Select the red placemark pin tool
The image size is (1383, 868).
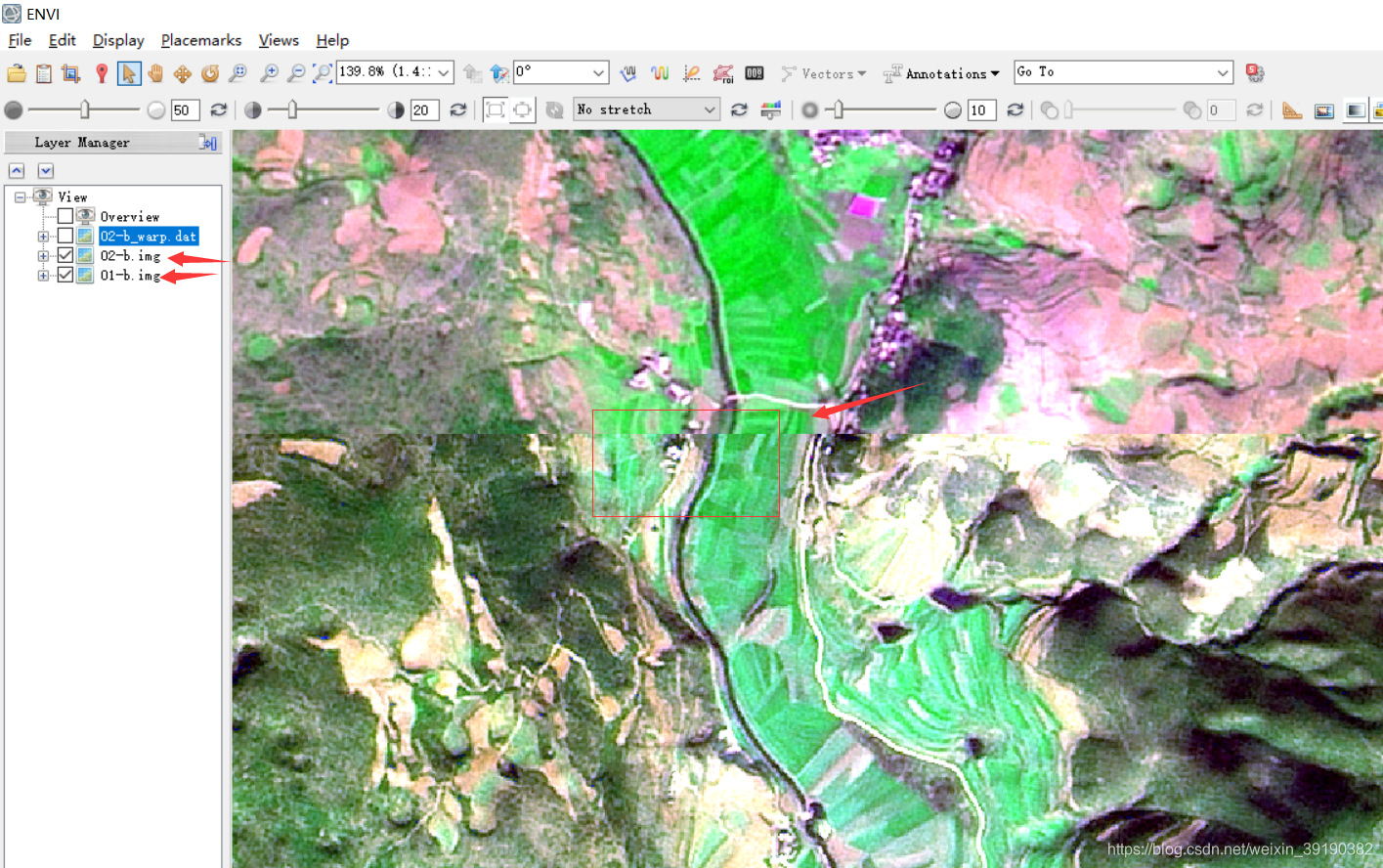[x=101, y=73]
